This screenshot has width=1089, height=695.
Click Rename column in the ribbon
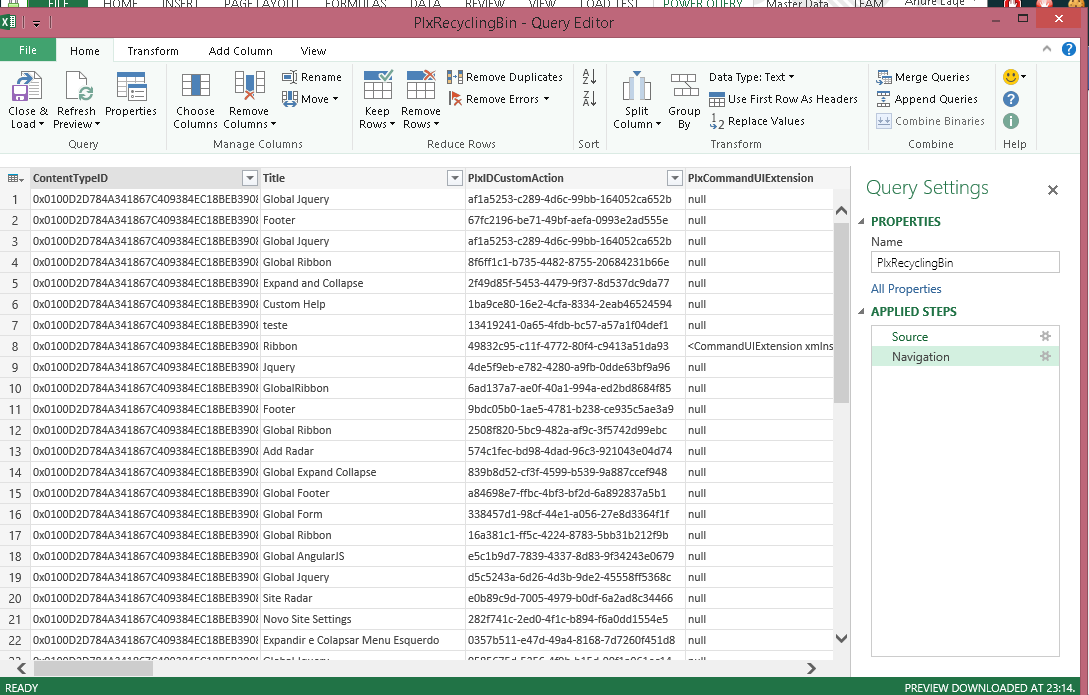312,77
